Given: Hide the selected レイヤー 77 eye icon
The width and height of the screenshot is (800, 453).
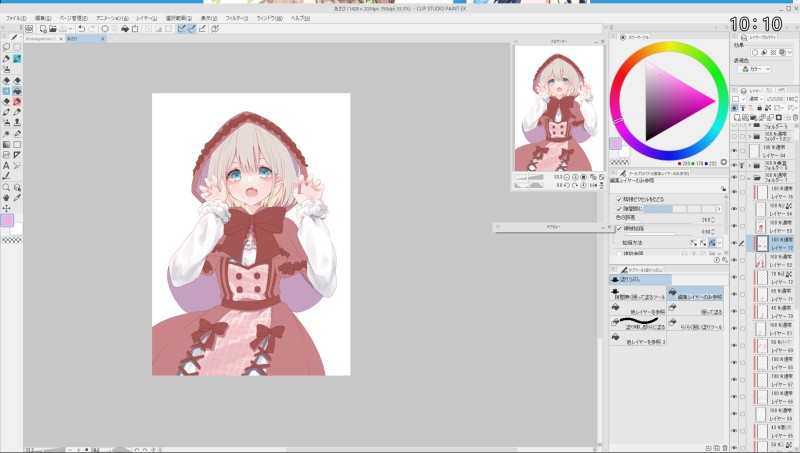Looking at the screenshot, I should (x=734, y=243).
